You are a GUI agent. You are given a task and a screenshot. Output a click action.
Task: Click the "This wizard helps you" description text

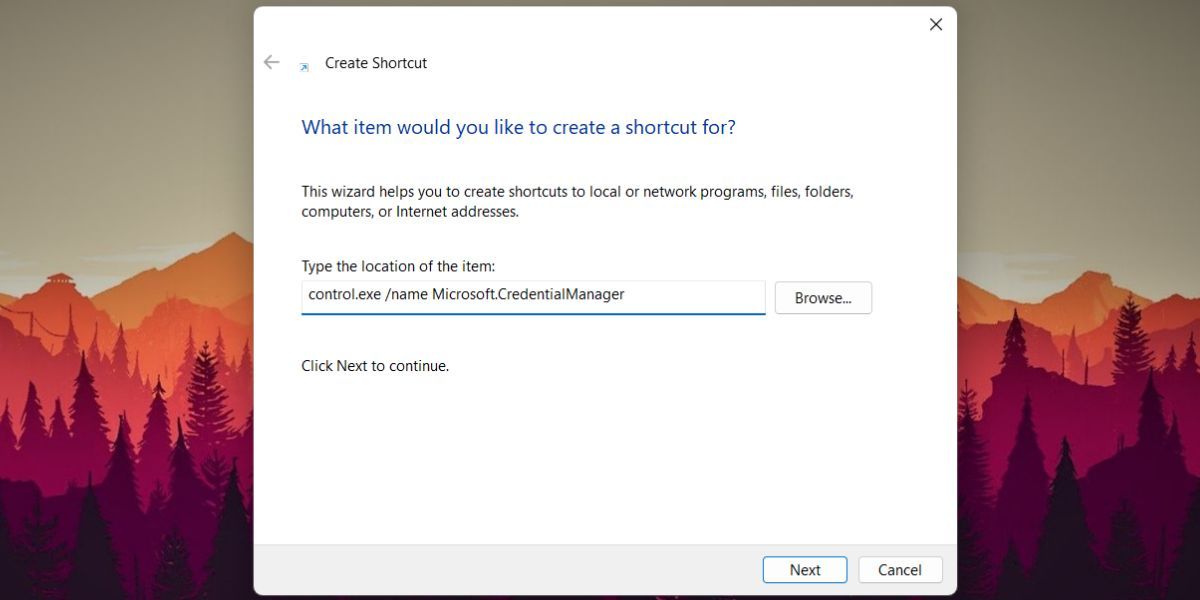(578, 201)
